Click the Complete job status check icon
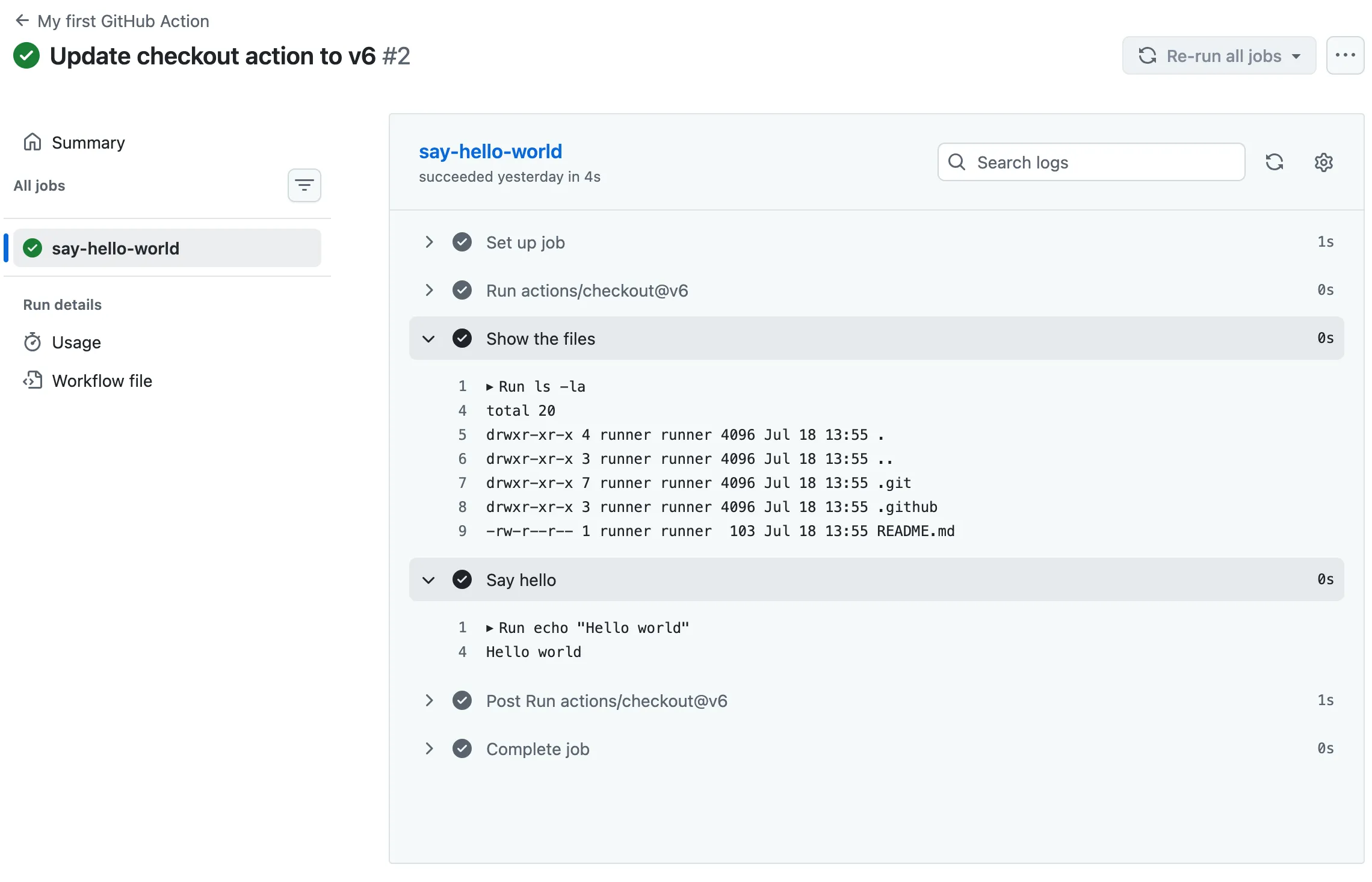Viewport: 1372px width, 882px height. point(462,748)
